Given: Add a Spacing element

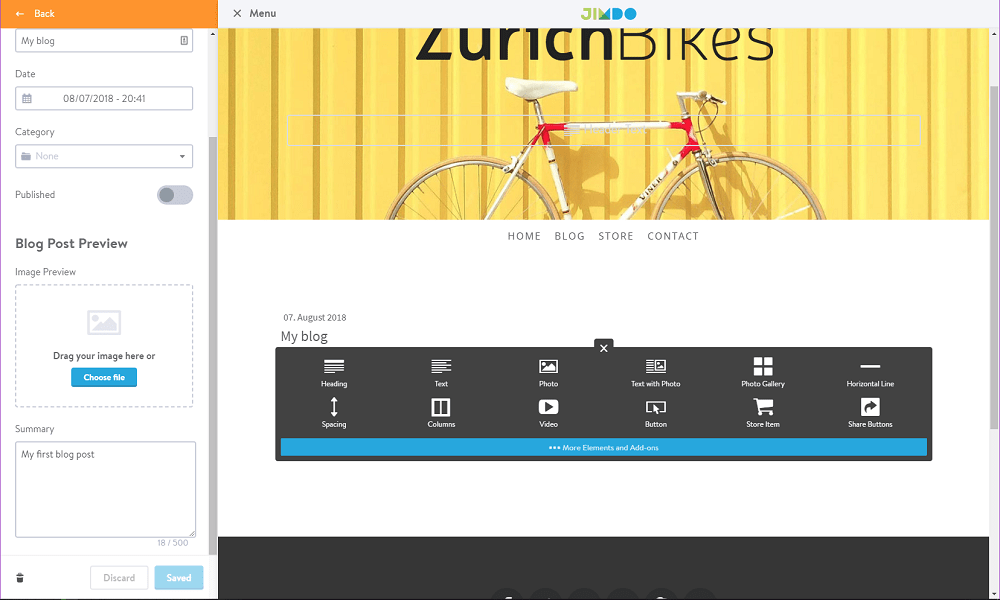Looking at the screenshot, I should [x=334, y=413].
